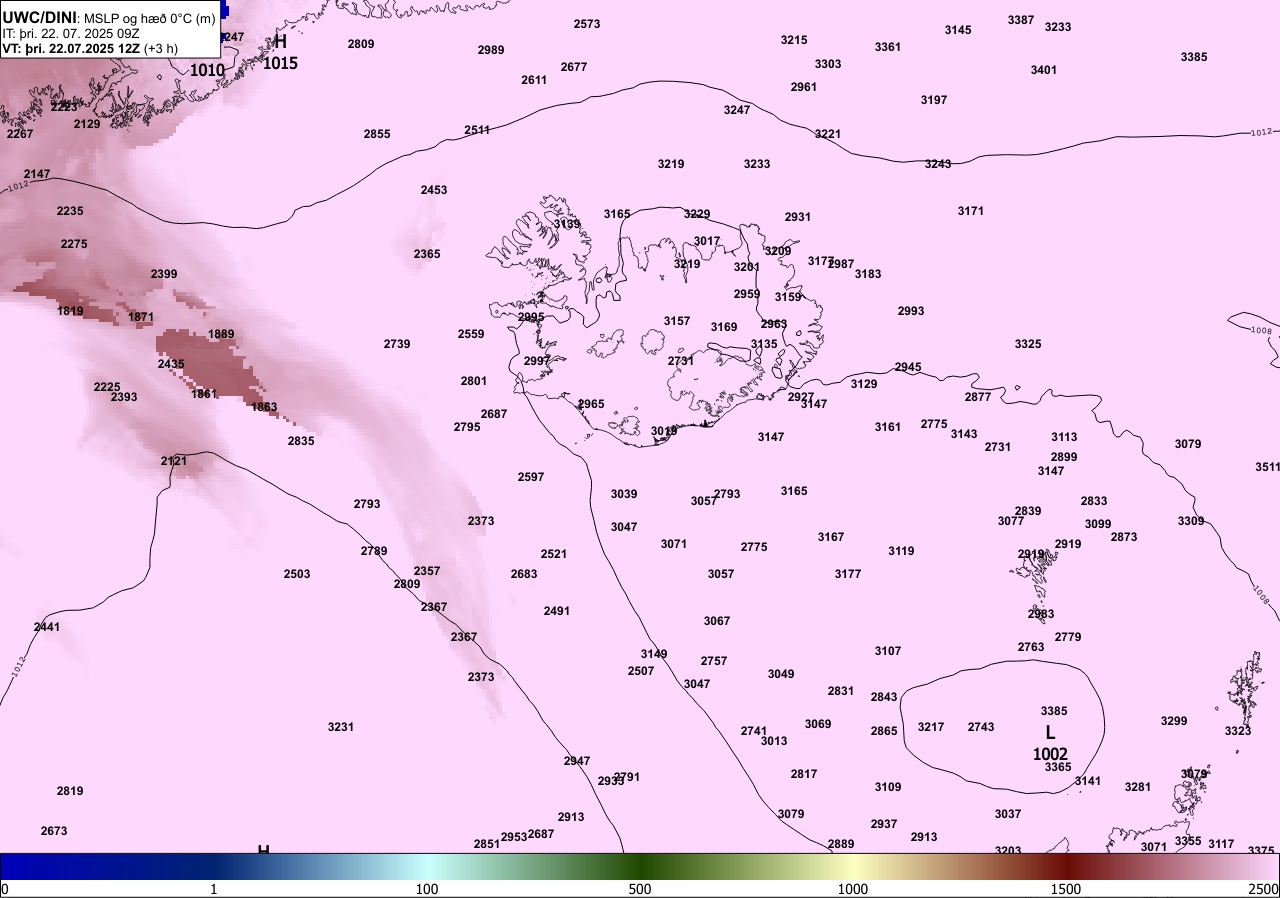This screenshot has width=1280, height=898.
Task: Click the 3099 height value
Action: (1098, 524)
